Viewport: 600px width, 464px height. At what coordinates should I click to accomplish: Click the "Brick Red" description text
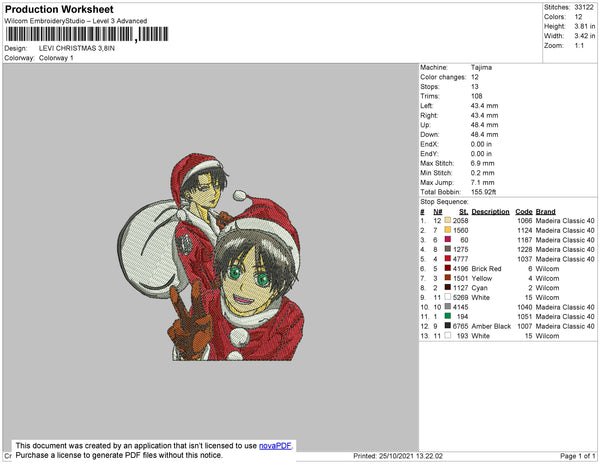coord(486,269)
